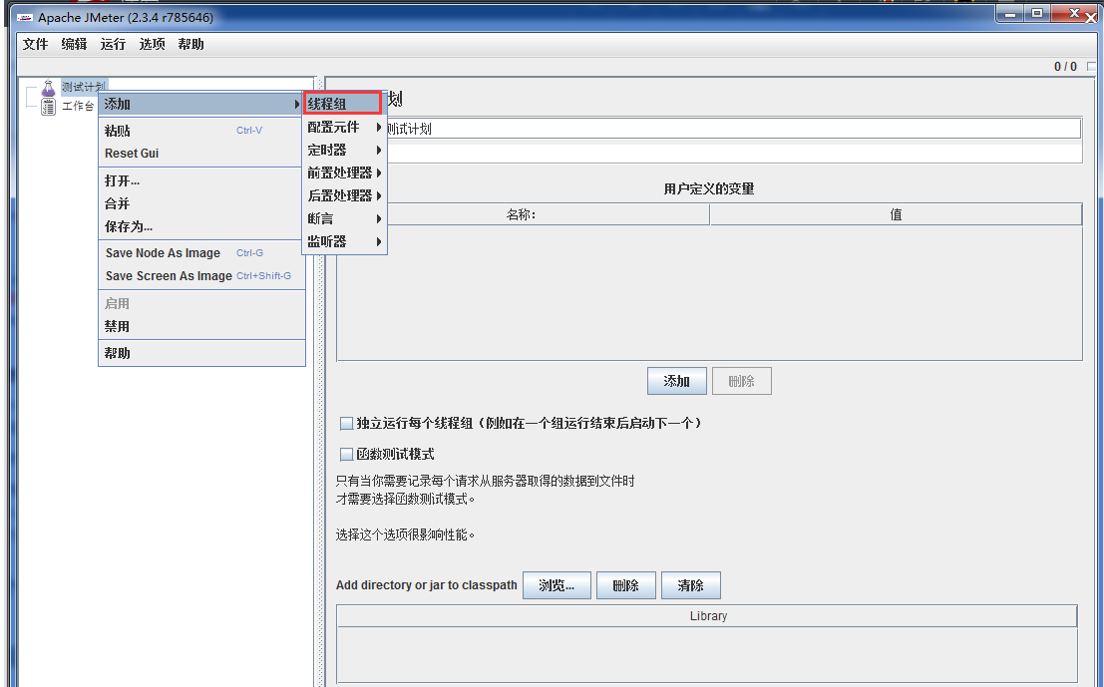Choose Save Node As Image menu entry
The image size is (1104, 687).
tap(163, 253)
